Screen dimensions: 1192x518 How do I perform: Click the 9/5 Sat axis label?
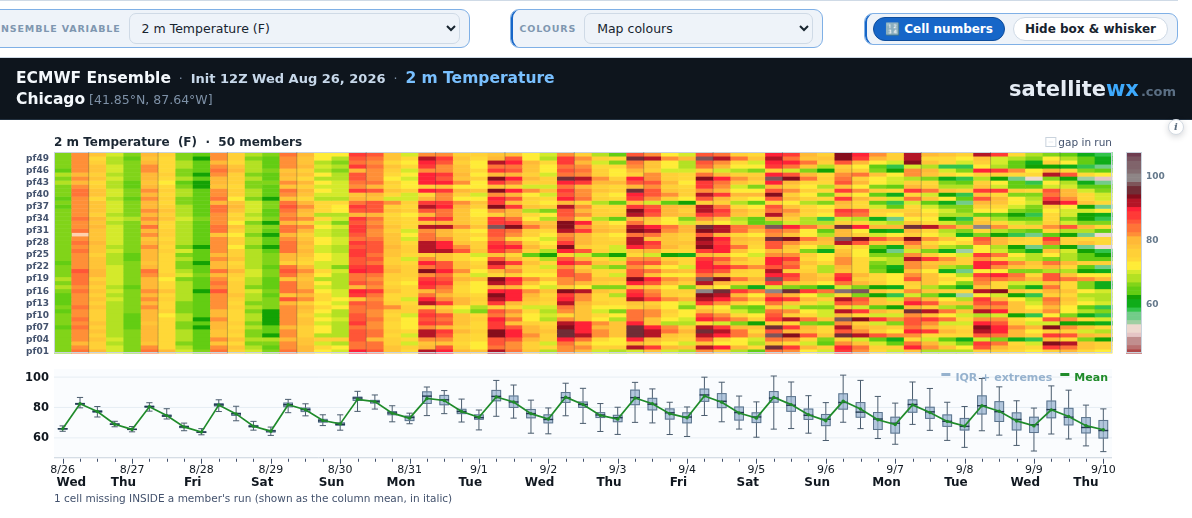coord(750,475)
